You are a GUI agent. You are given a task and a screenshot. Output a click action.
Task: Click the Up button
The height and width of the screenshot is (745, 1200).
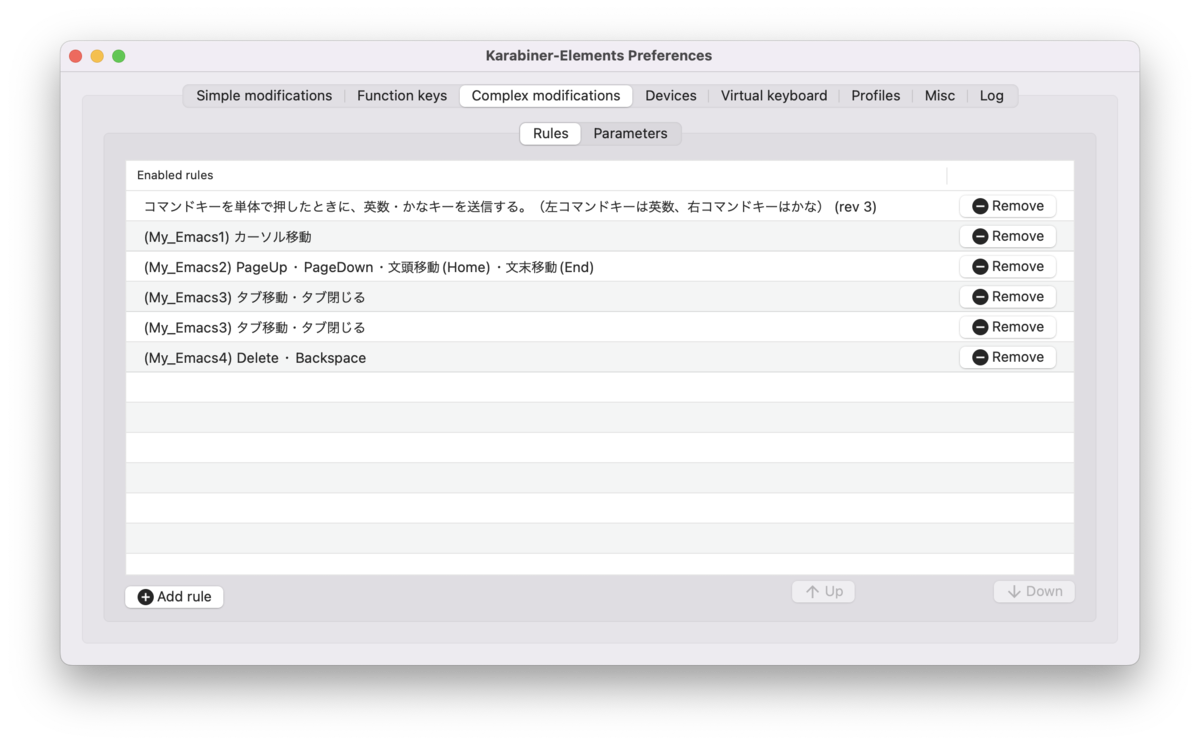[x=823, y=591]
